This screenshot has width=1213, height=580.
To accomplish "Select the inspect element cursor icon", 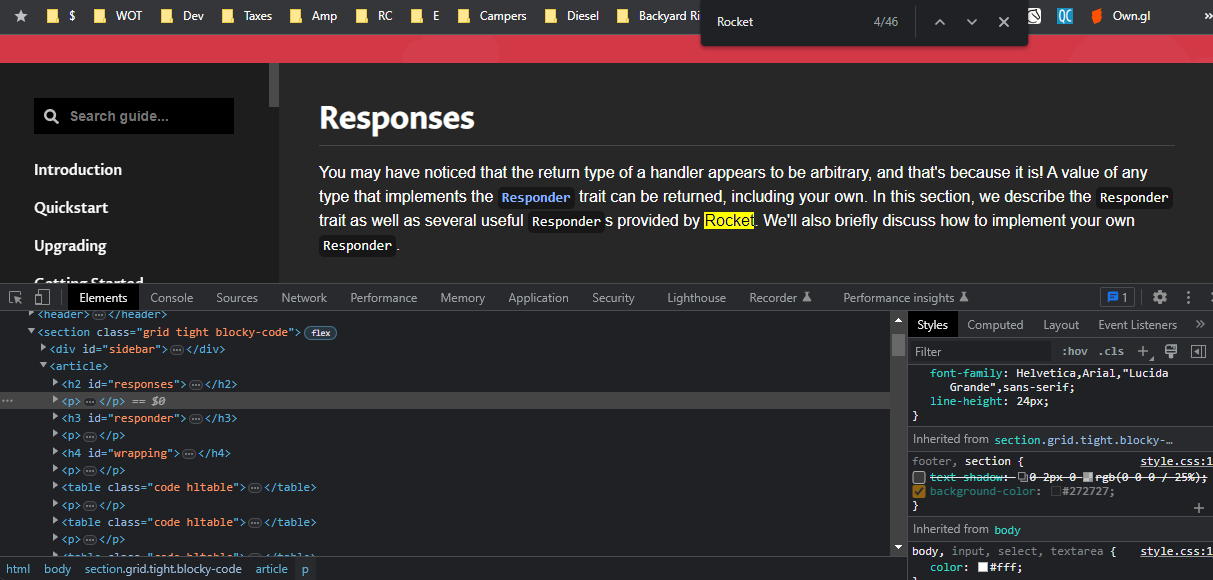I will coord(15,297).
